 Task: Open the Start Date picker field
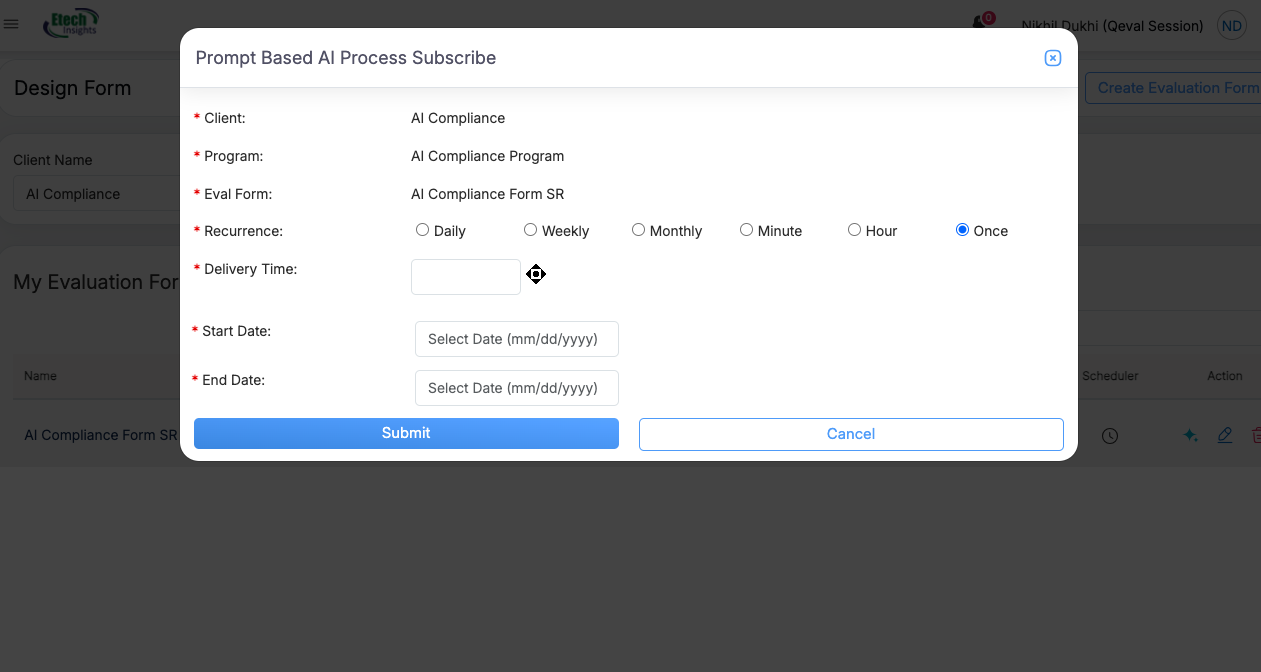pyautogui.click(x=516, y=339)
